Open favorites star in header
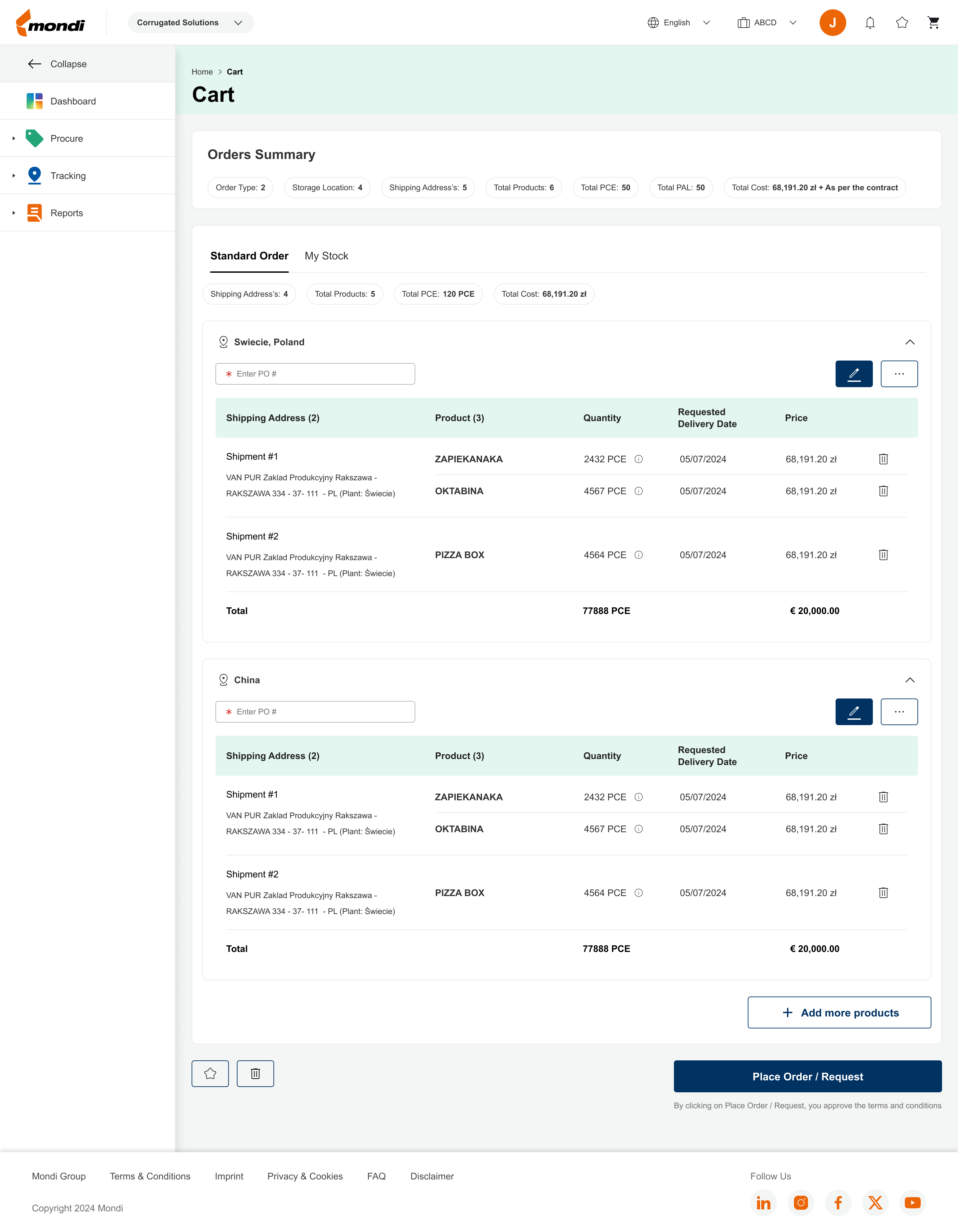The height and width of the screenshot is (1232, 958). [x=902, y=23]
